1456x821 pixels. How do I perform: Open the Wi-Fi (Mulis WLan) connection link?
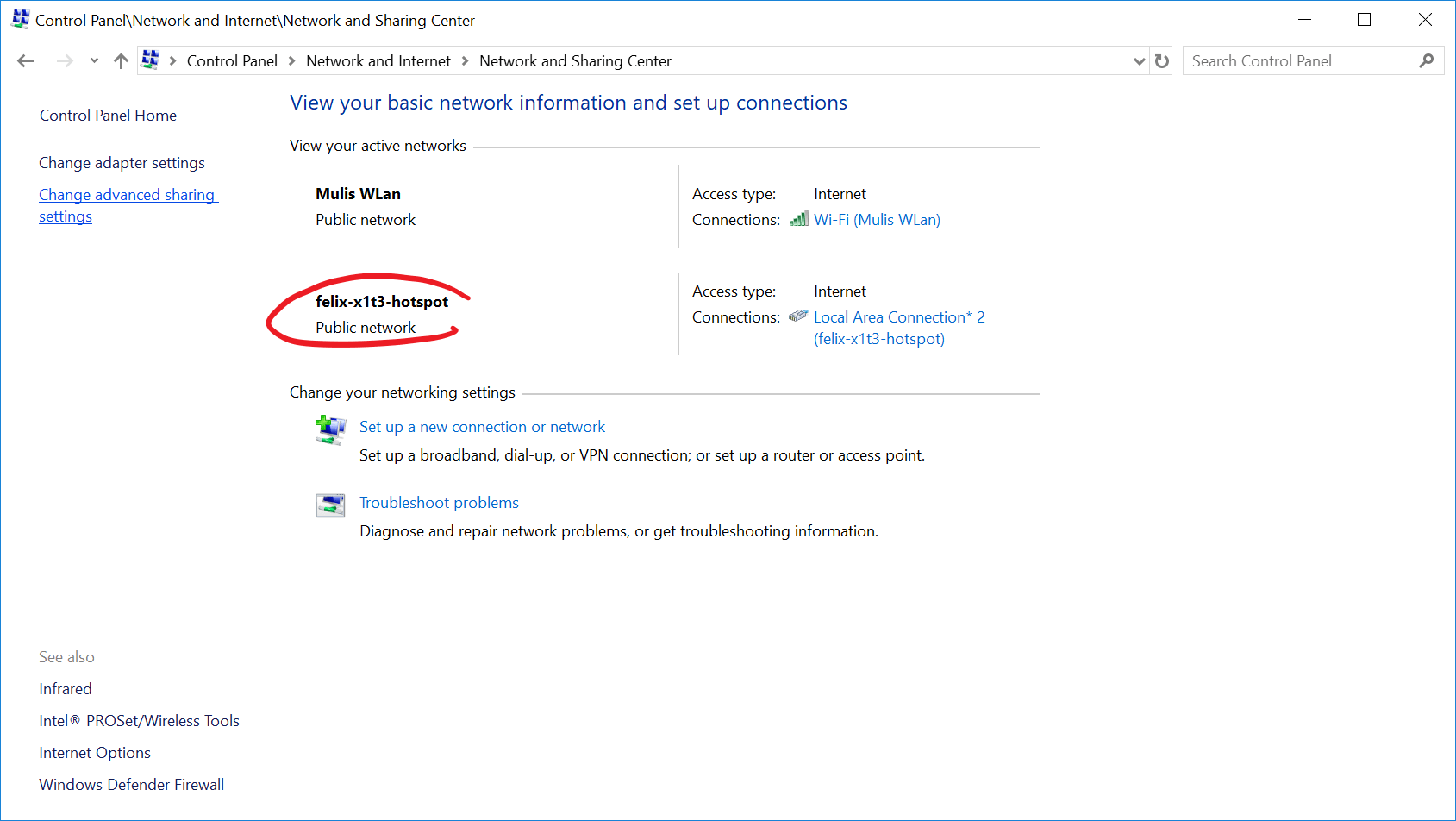coord(877,219)
